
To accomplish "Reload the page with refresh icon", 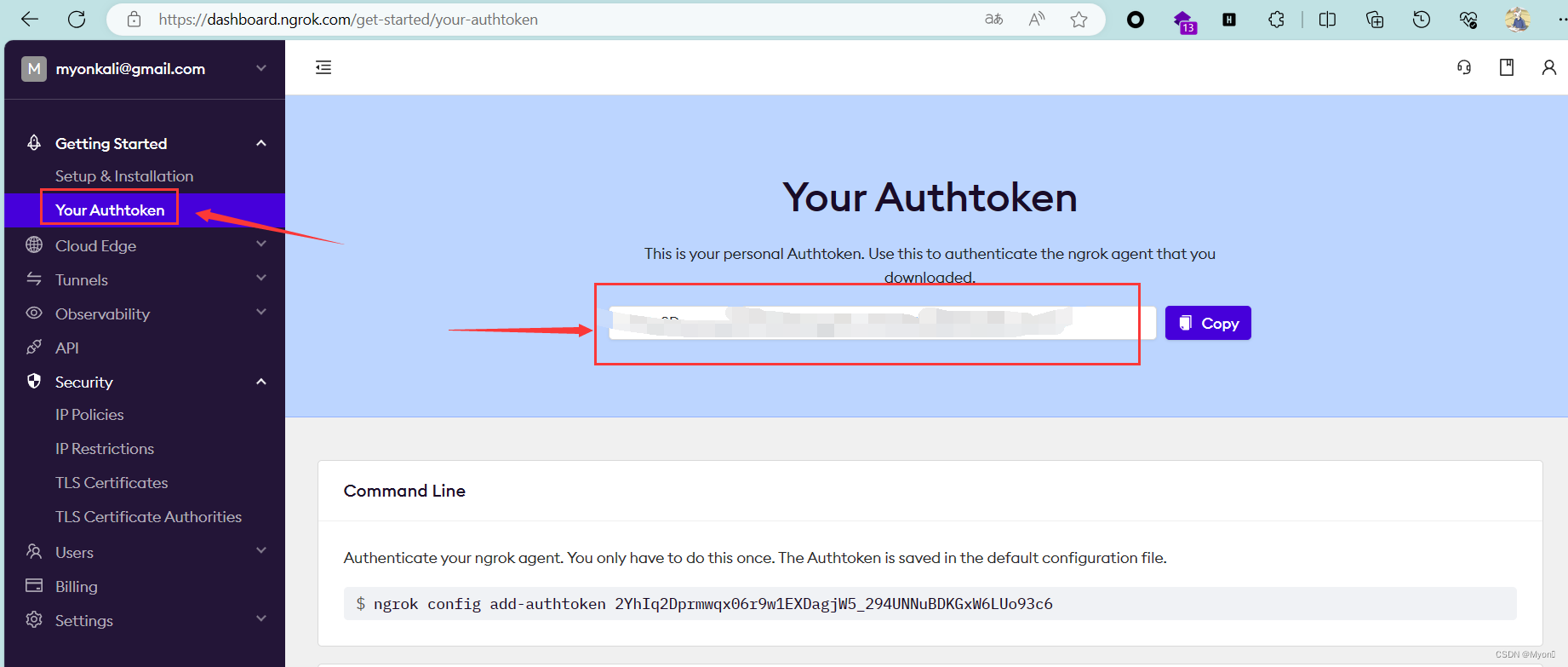I will coord(77,19).
